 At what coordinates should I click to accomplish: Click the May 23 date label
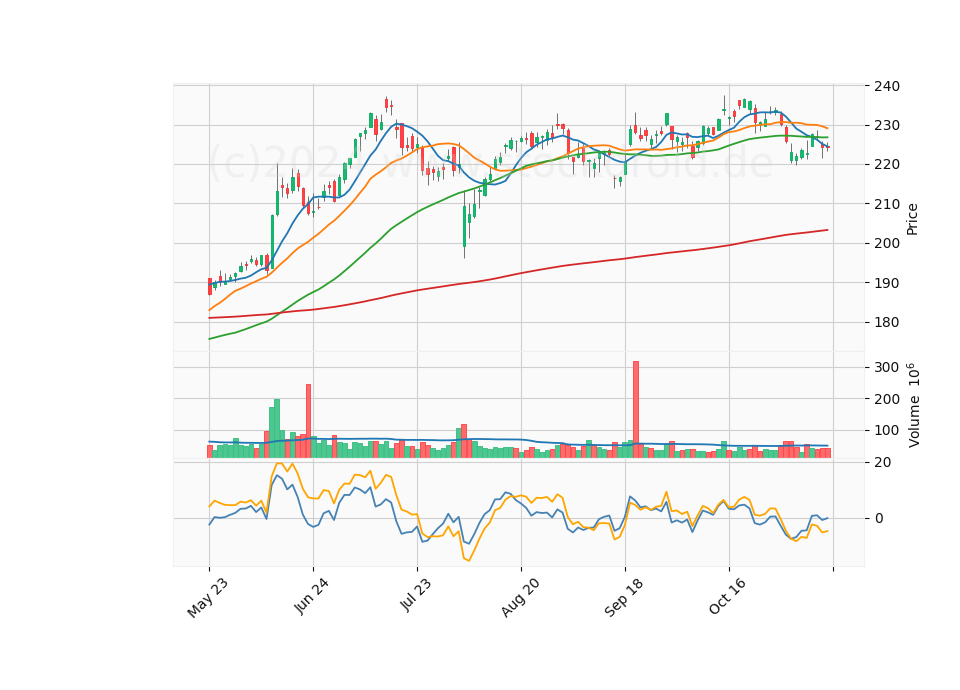[x=208, y=598]
